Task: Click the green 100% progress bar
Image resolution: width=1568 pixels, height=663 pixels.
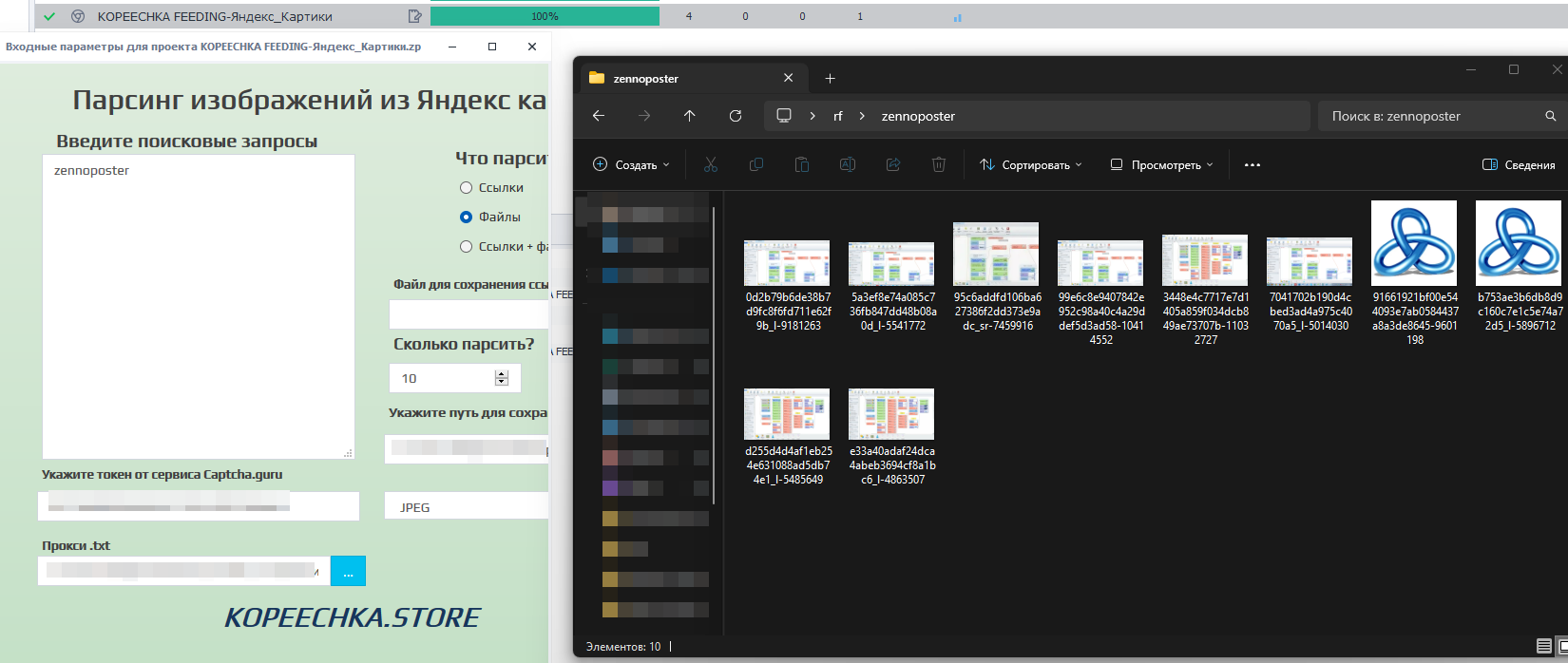Action: [x=545, y=16]
